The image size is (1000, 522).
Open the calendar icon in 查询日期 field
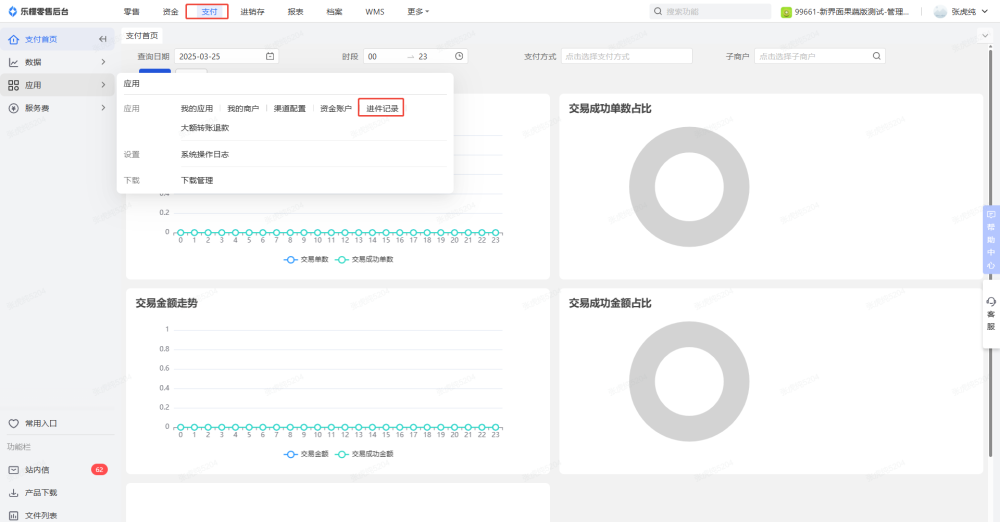click(270, 56)
